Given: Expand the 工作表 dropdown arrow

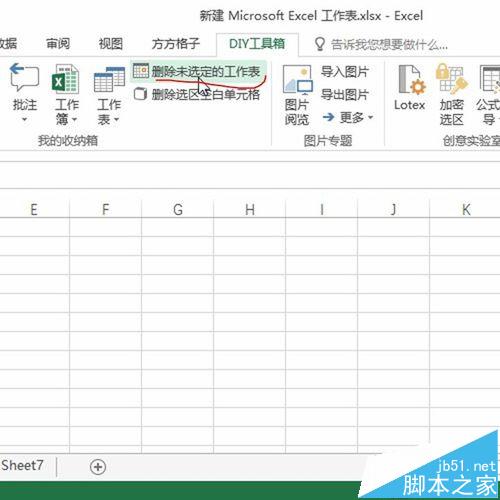Looking at the screenshot, I should (x=116, y=119).
